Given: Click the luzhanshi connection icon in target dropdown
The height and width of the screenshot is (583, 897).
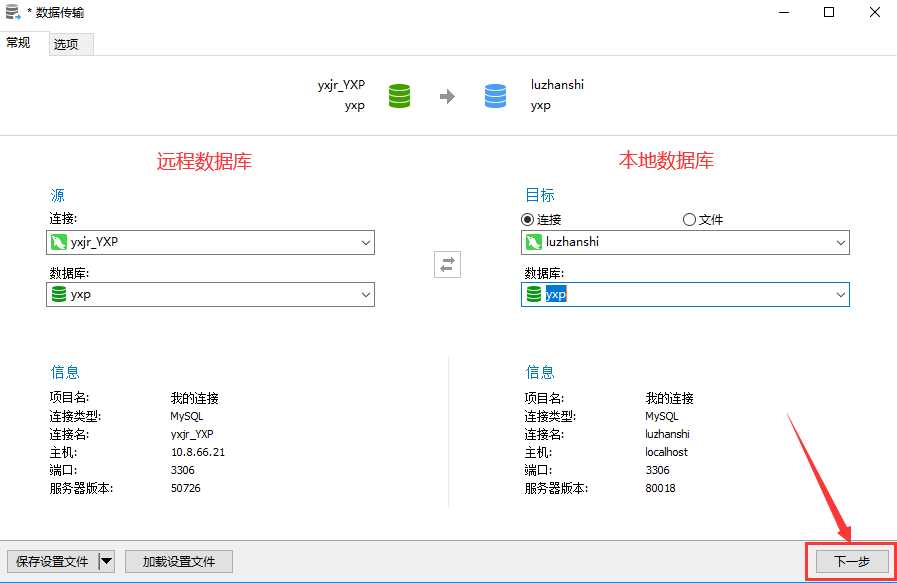Looking at the screenshot, I should click(x=532, y=242).
